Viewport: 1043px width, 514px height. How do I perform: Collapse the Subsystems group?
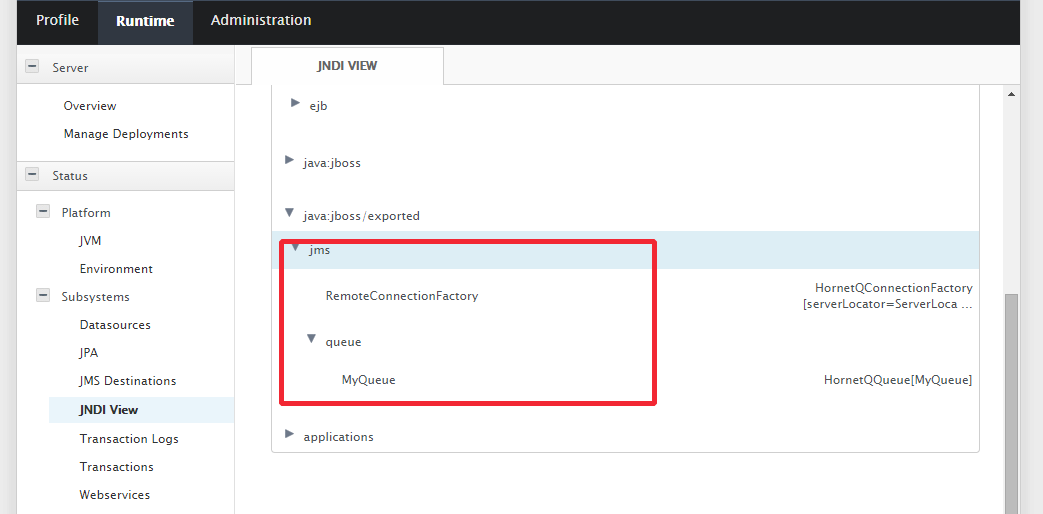point(43,295)
